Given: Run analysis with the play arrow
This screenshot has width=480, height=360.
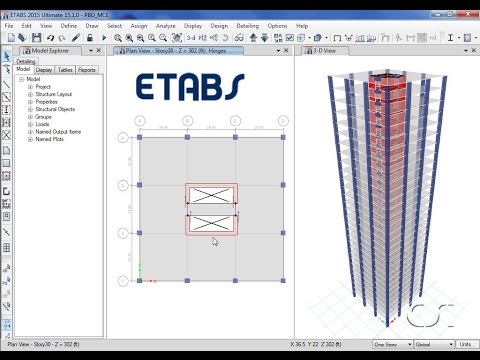Looking at the screenshot, I should 104,38.
